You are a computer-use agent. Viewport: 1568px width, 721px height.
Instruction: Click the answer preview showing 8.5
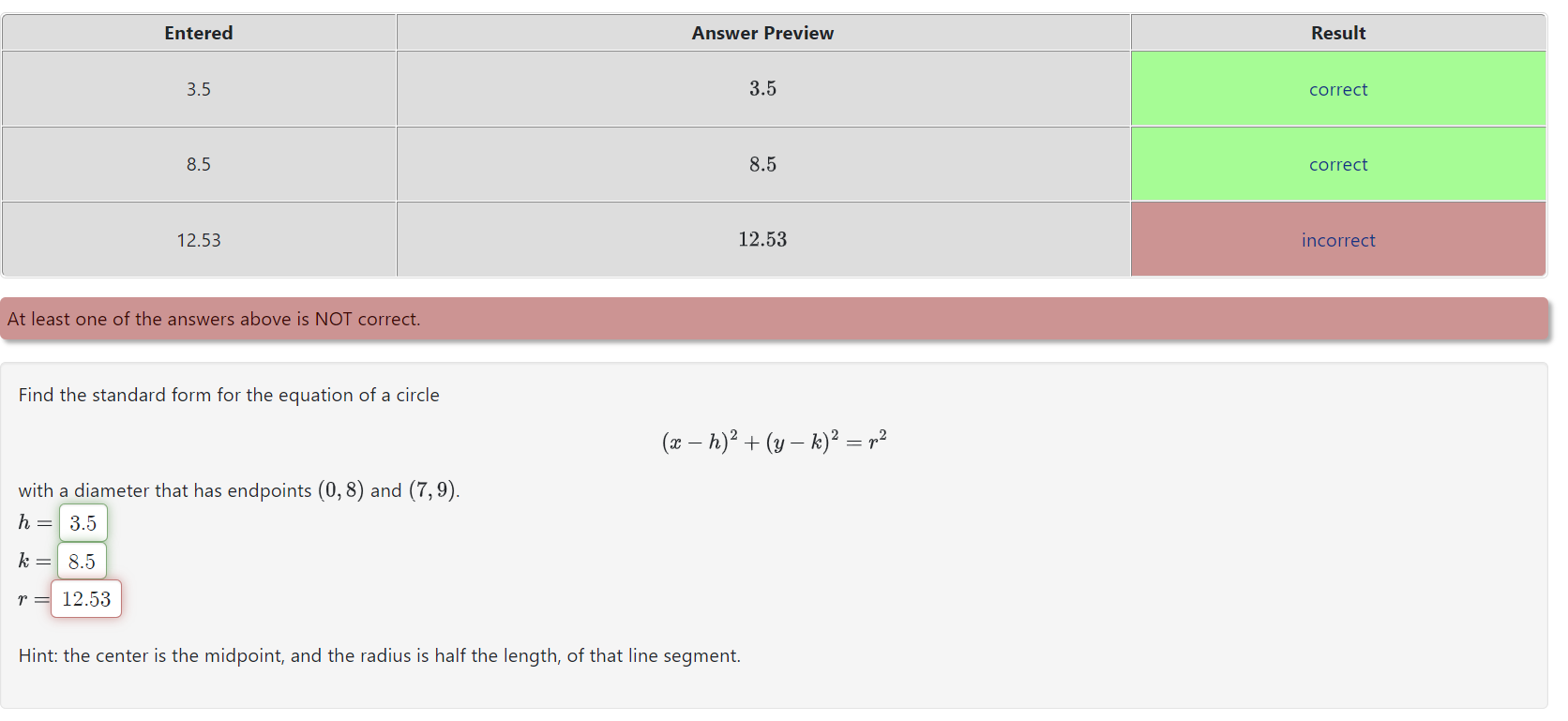tap(762, 164)
